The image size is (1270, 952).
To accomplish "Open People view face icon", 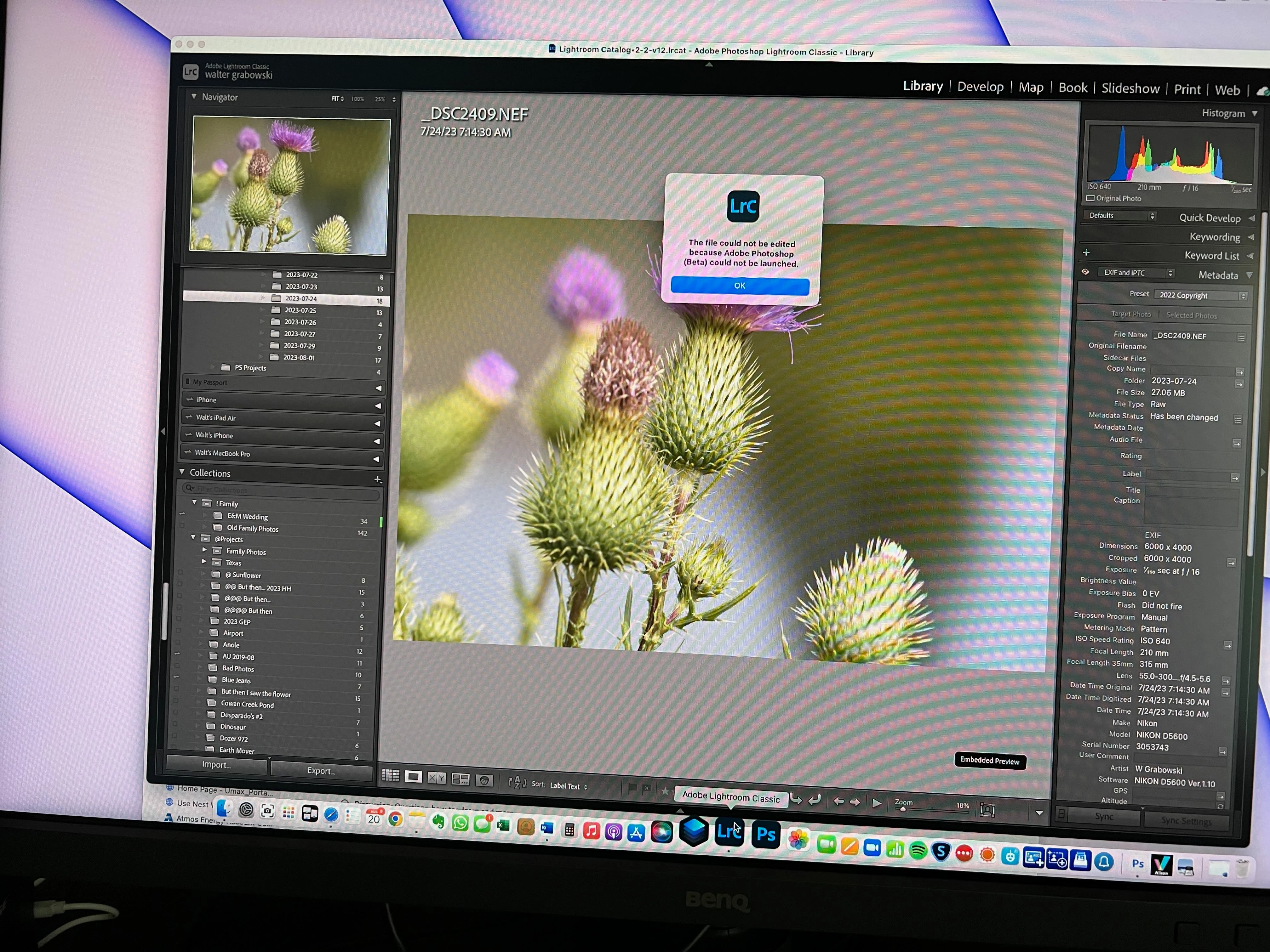I will pos(484,780).
